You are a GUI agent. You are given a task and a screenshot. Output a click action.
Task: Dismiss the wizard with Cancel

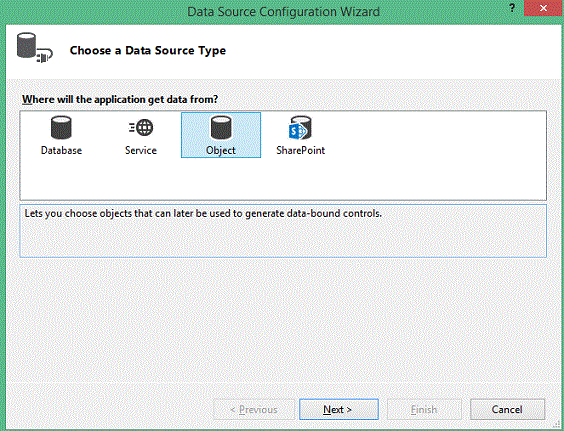[507, 409]
